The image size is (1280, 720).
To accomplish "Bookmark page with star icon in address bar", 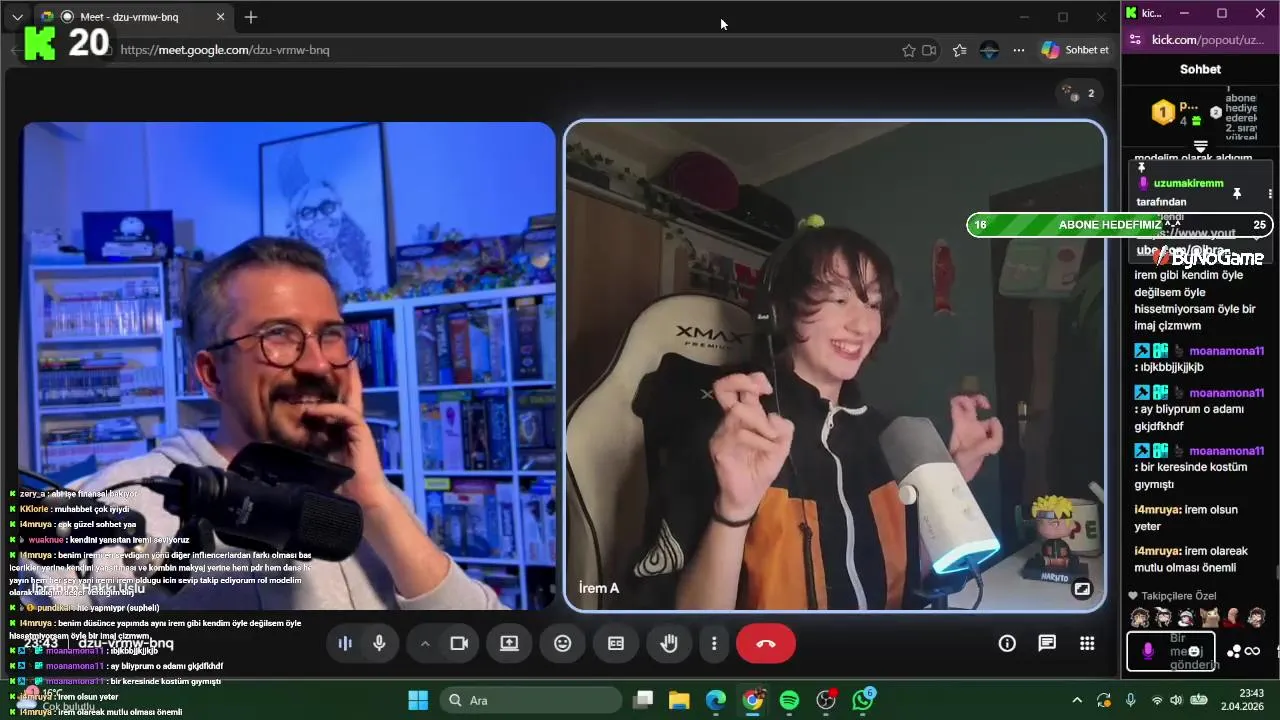I will point(908,50).
